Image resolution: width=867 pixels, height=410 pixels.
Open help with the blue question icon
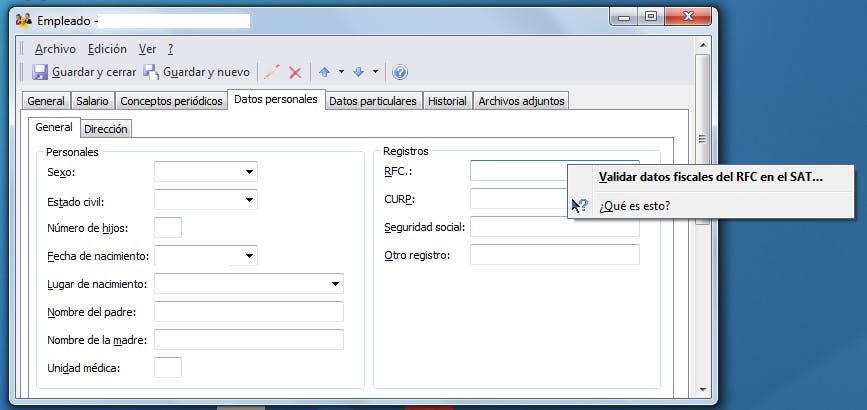tap(400, 72)
